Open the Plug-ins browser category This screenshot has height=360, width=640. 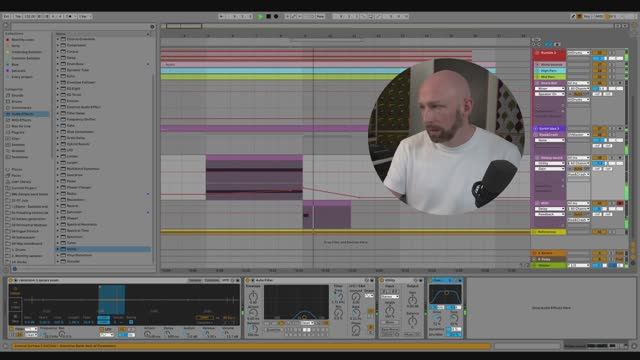(x=18, y=132)
